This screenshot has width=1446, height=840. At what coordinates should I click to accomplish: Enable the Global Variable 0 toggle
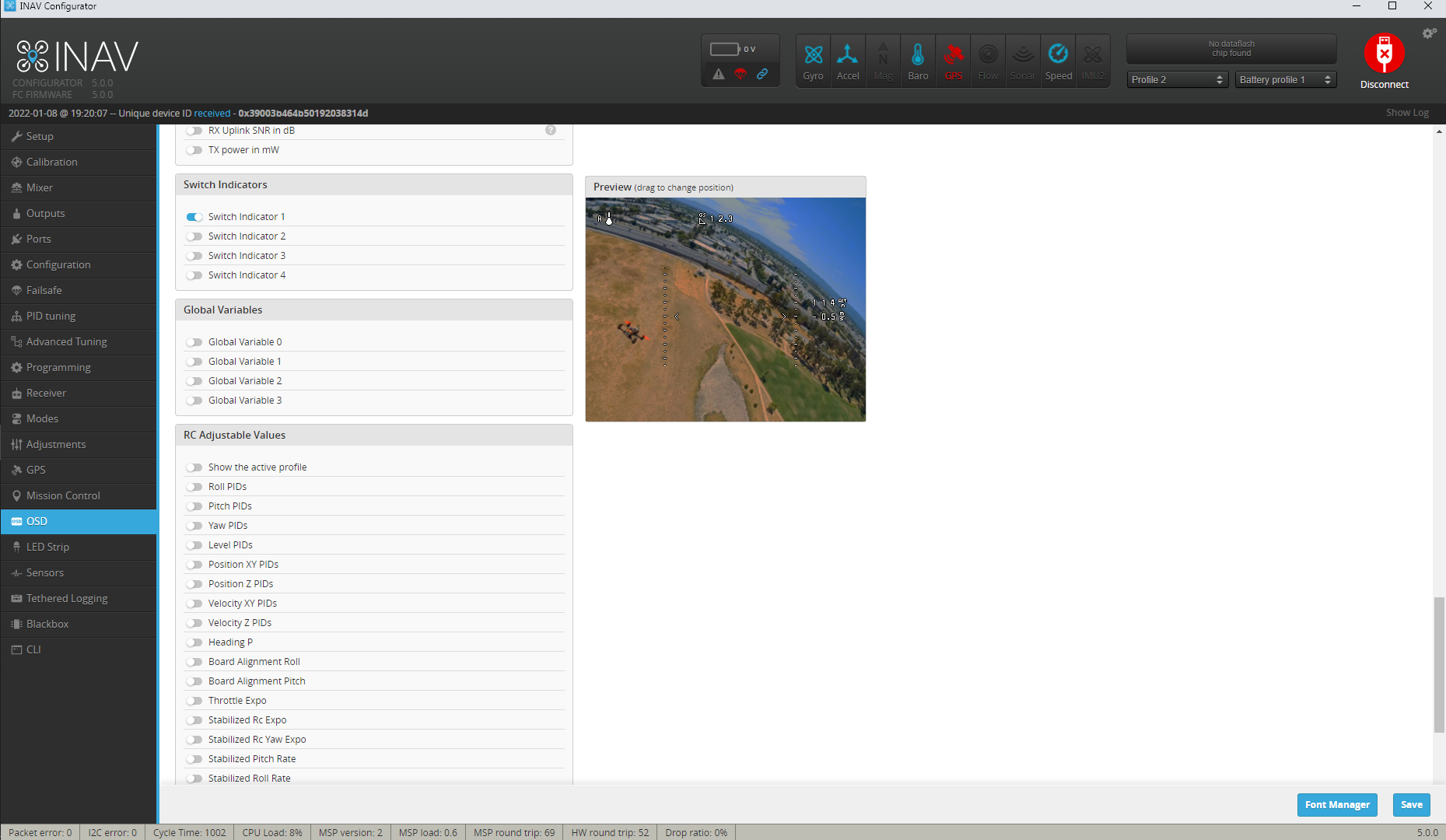[194, 341]
